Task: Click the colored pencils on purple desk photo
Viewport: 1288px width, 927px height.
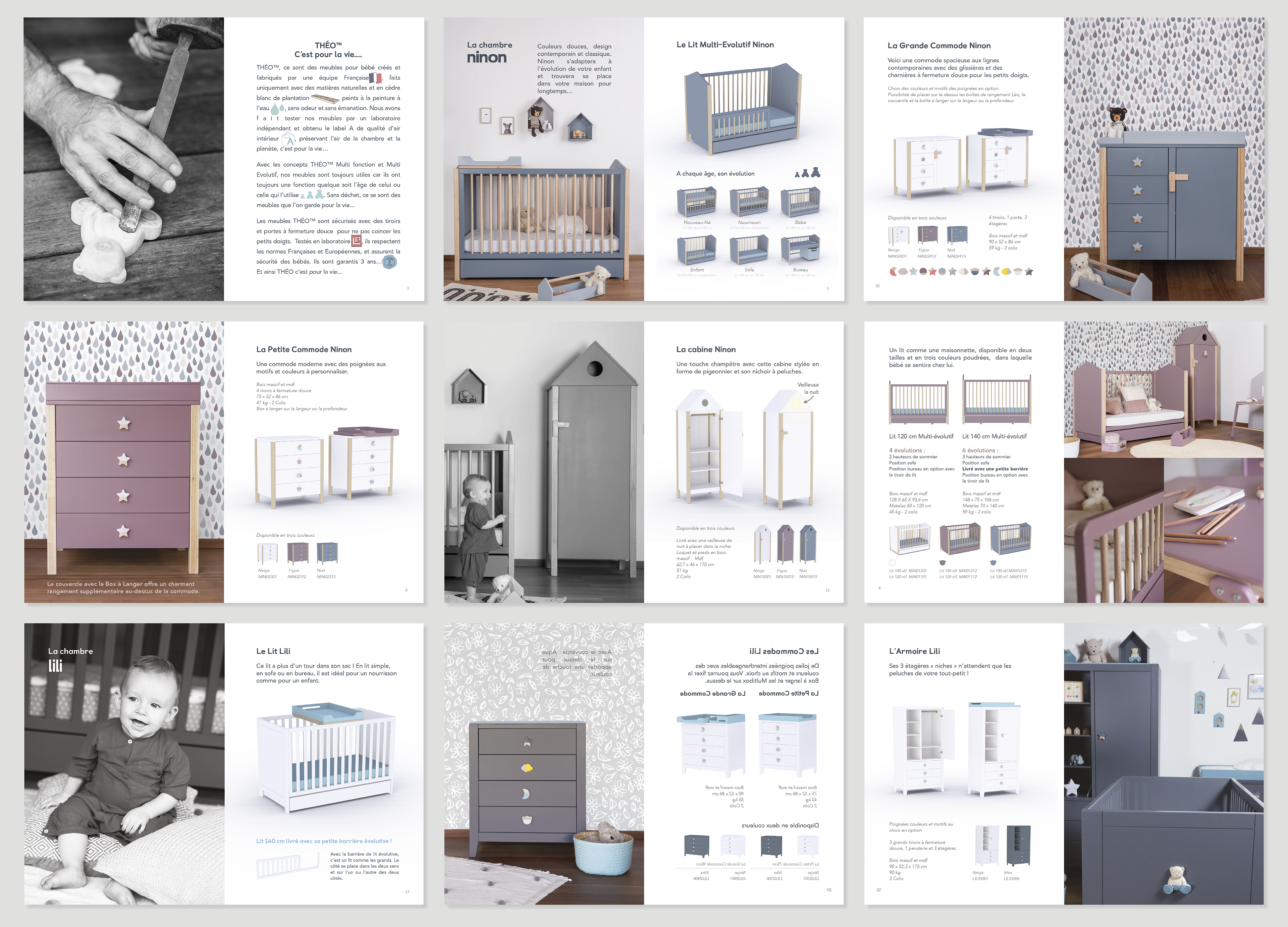Action: tap(1214, 530)
